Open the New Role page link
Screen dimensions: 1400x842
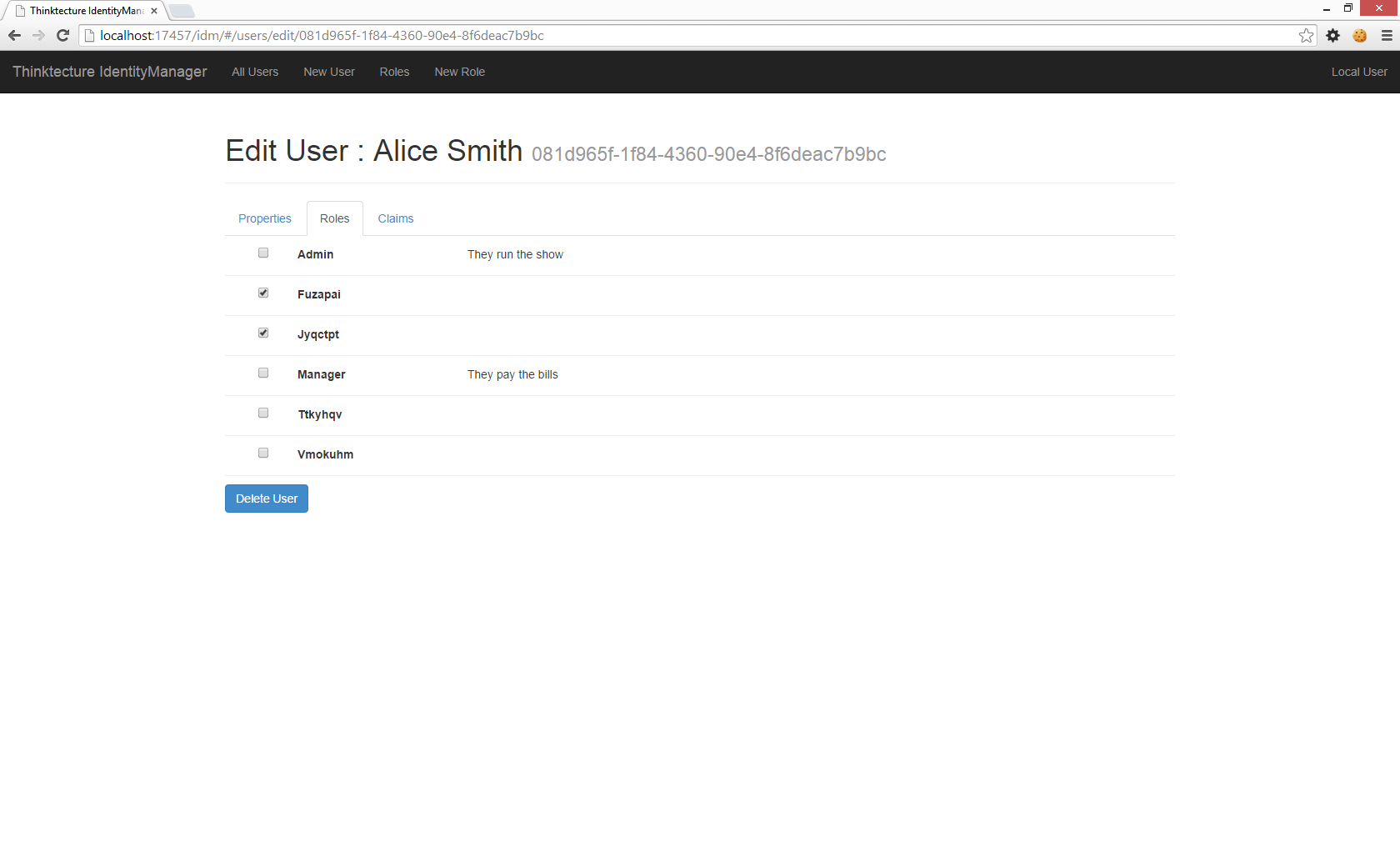pos(459,72)
